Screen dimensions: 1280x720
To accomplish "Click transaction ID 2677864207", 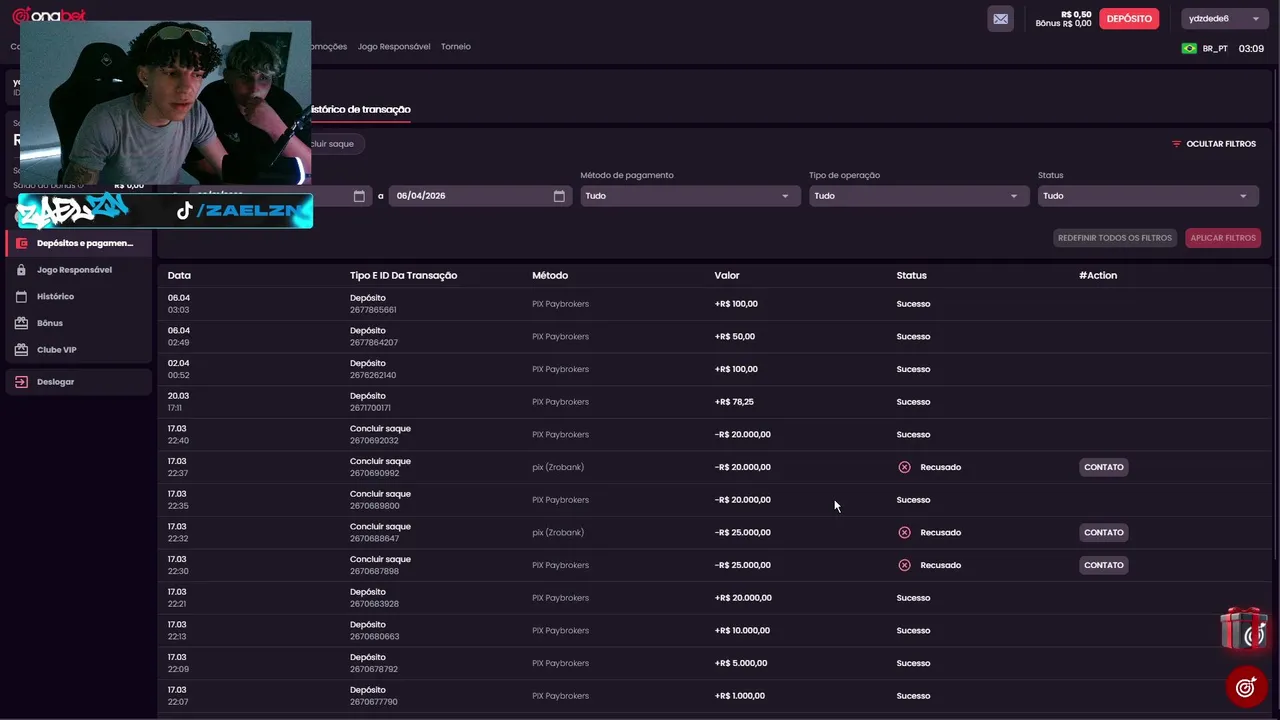I will click(374, 343).
